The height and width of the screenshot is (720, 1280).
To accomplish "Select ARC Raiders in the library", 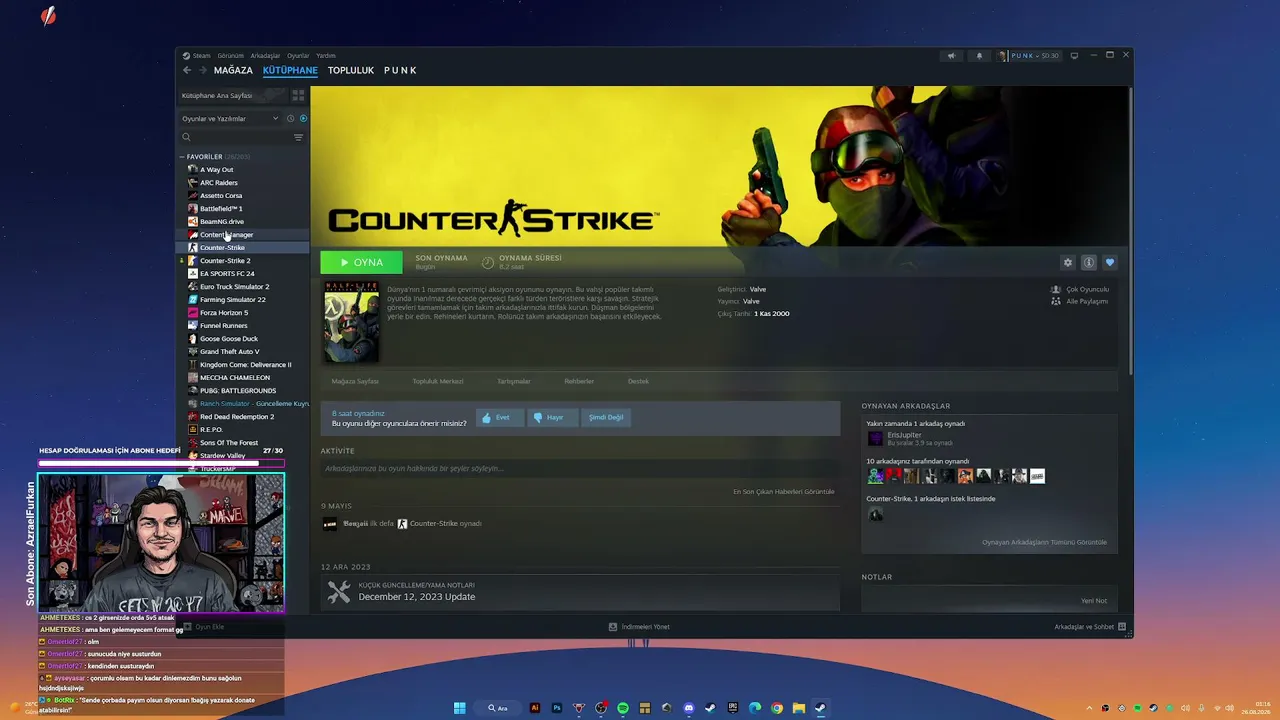I will [218, 183].
